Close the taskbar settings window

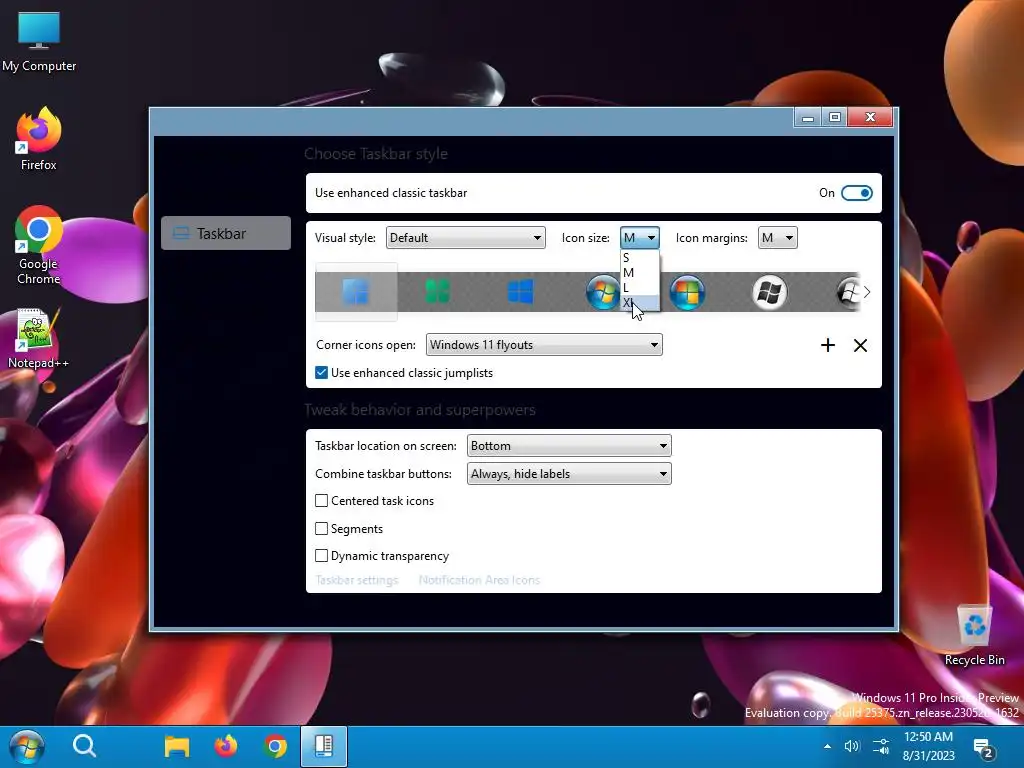(870, 118)
